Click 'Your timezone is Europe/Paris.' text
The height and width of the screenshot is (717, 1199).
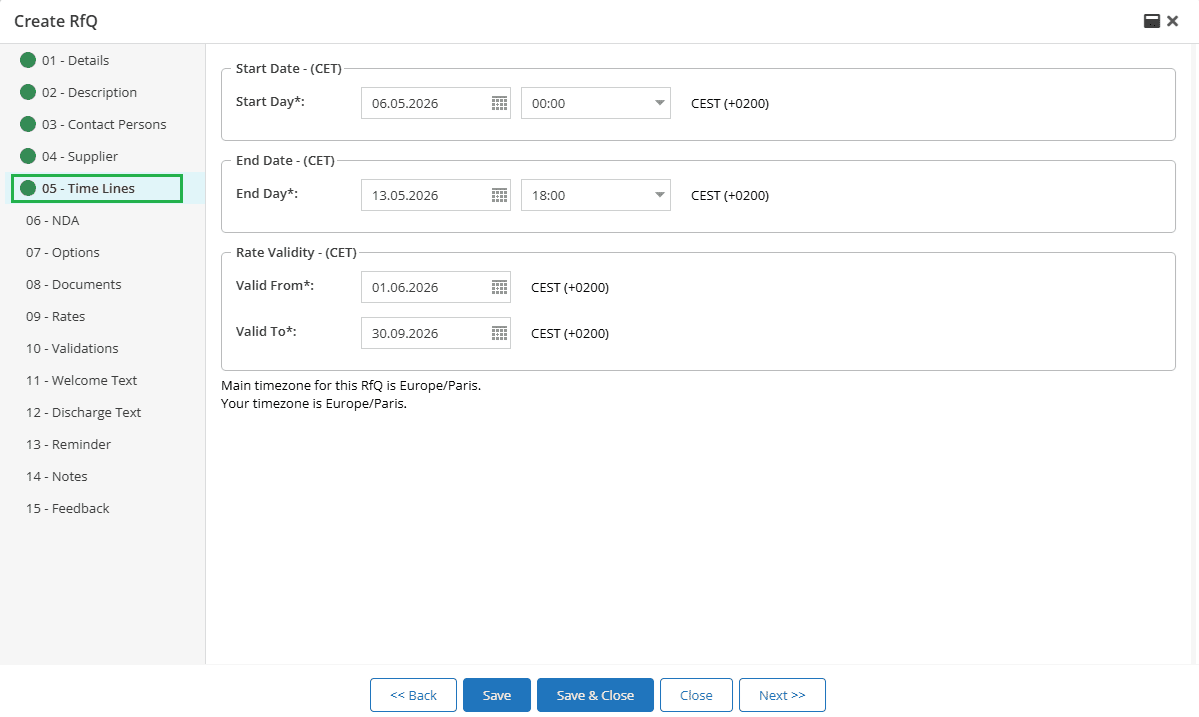pos(314,404)
